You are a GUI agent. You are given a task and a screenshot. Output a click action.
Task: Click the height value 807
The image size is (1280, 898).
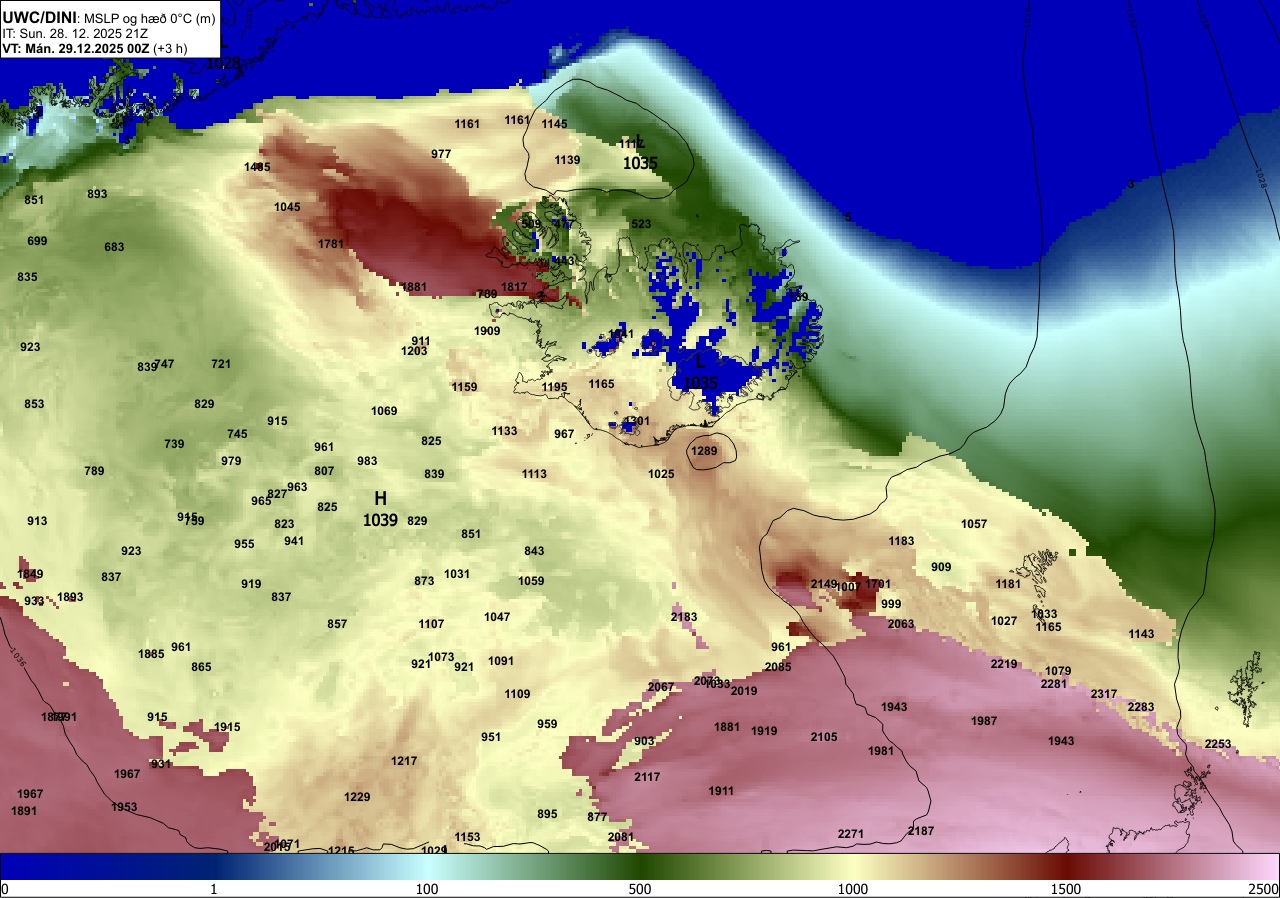tap(324, 471)
